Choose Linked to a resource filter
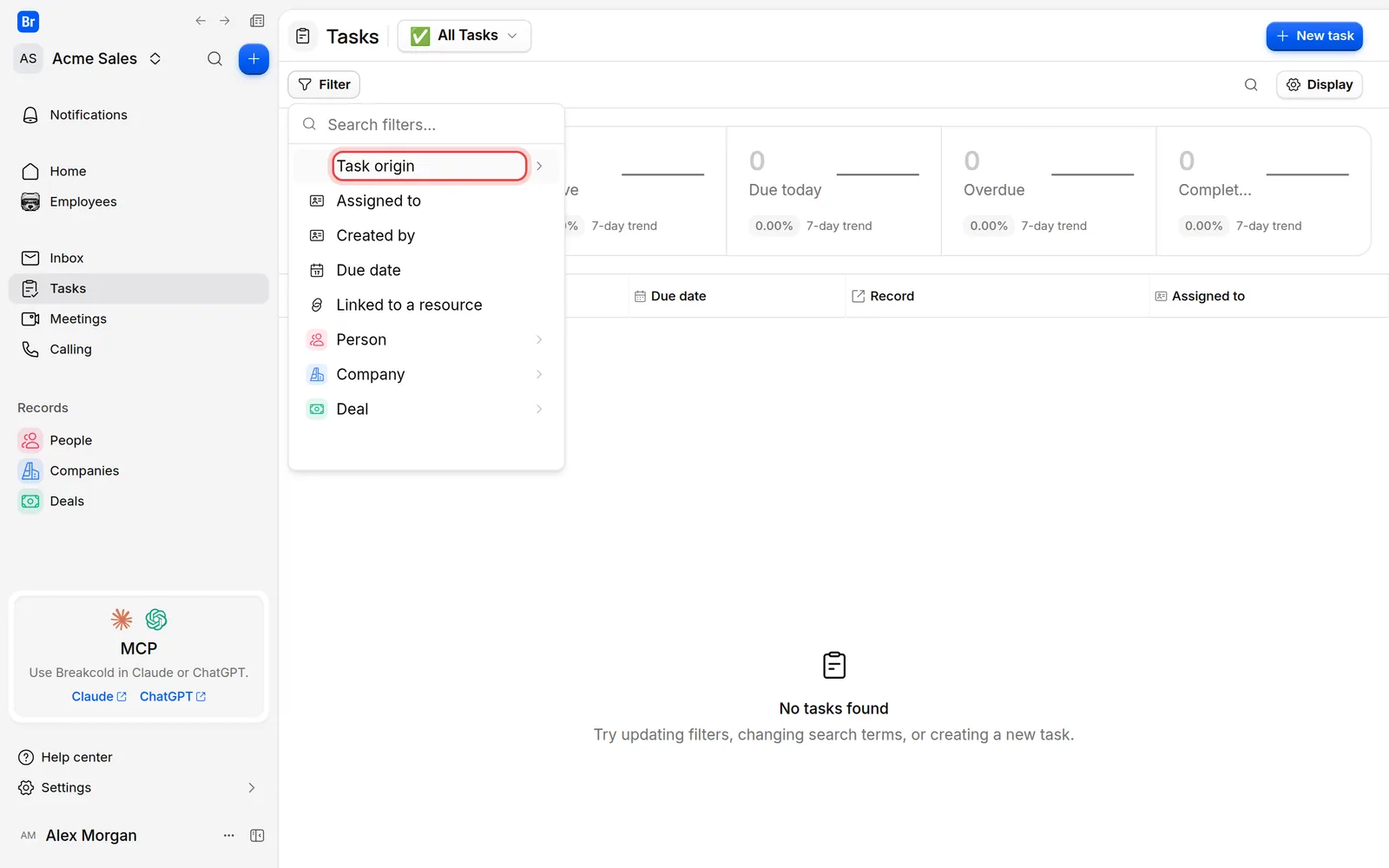This screenshot has width=1389, height=868. (x=426, y=305)
